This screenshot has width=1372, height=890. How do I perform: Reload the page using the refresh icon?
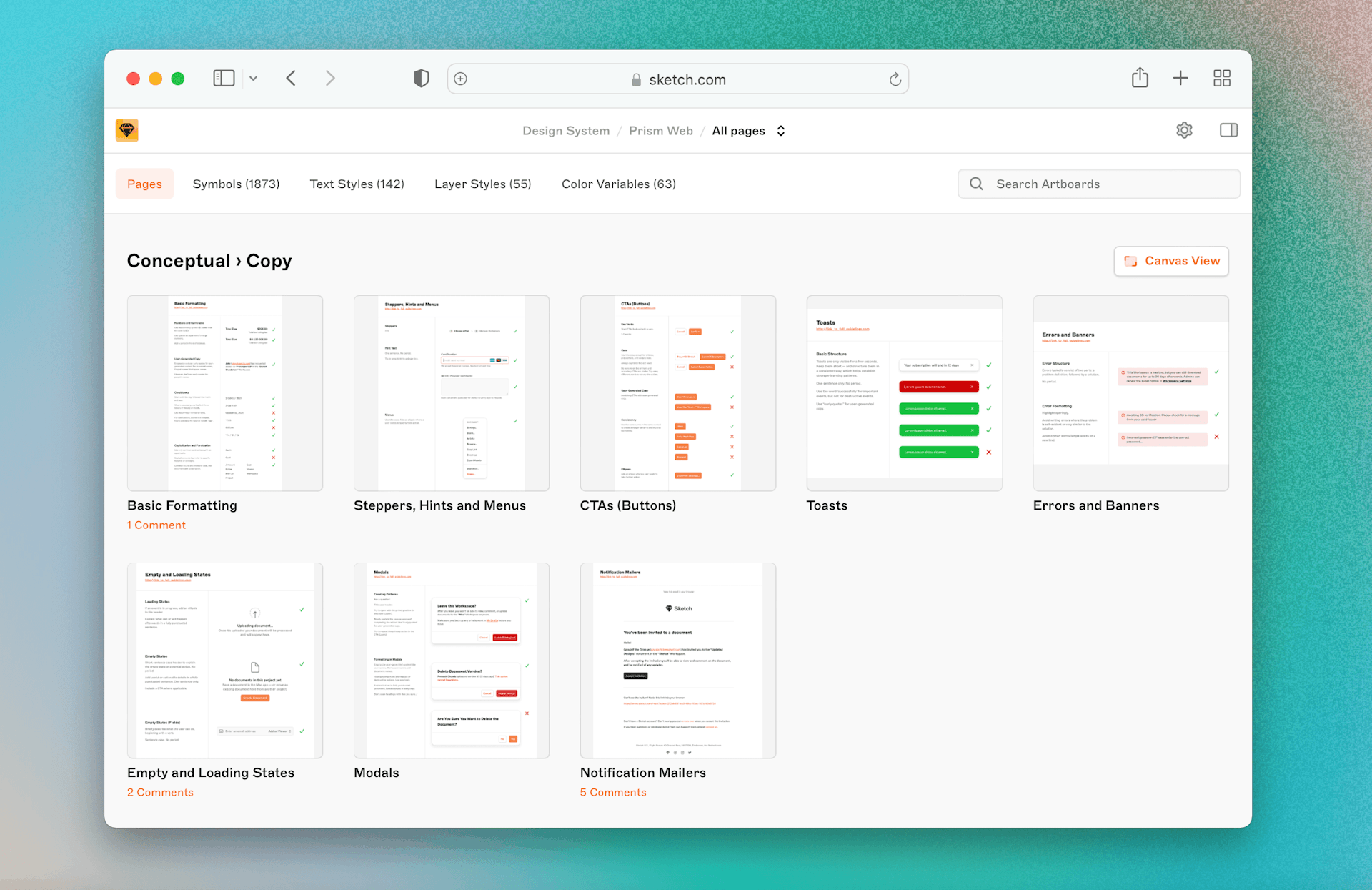(x=895, y=79)
